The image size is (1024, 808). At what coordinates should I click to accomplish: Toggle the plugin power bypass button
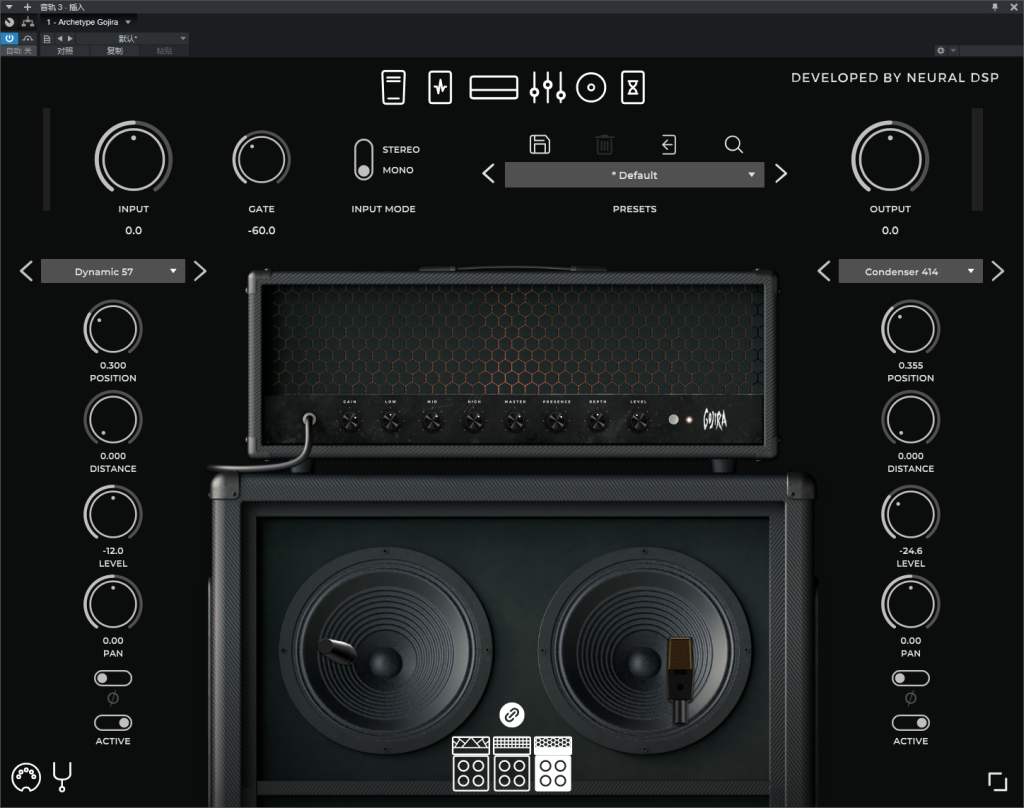point(9,39)
